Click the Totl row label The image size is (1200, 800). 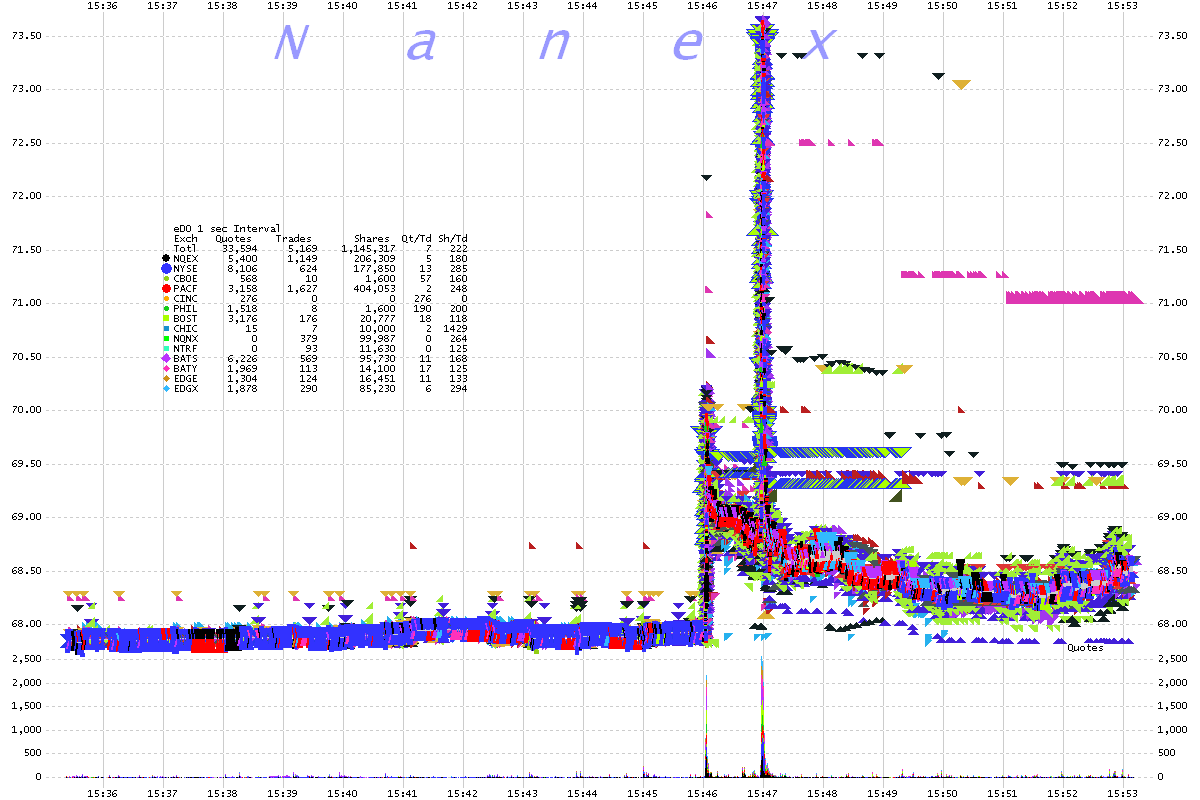(x=185, y=249)
